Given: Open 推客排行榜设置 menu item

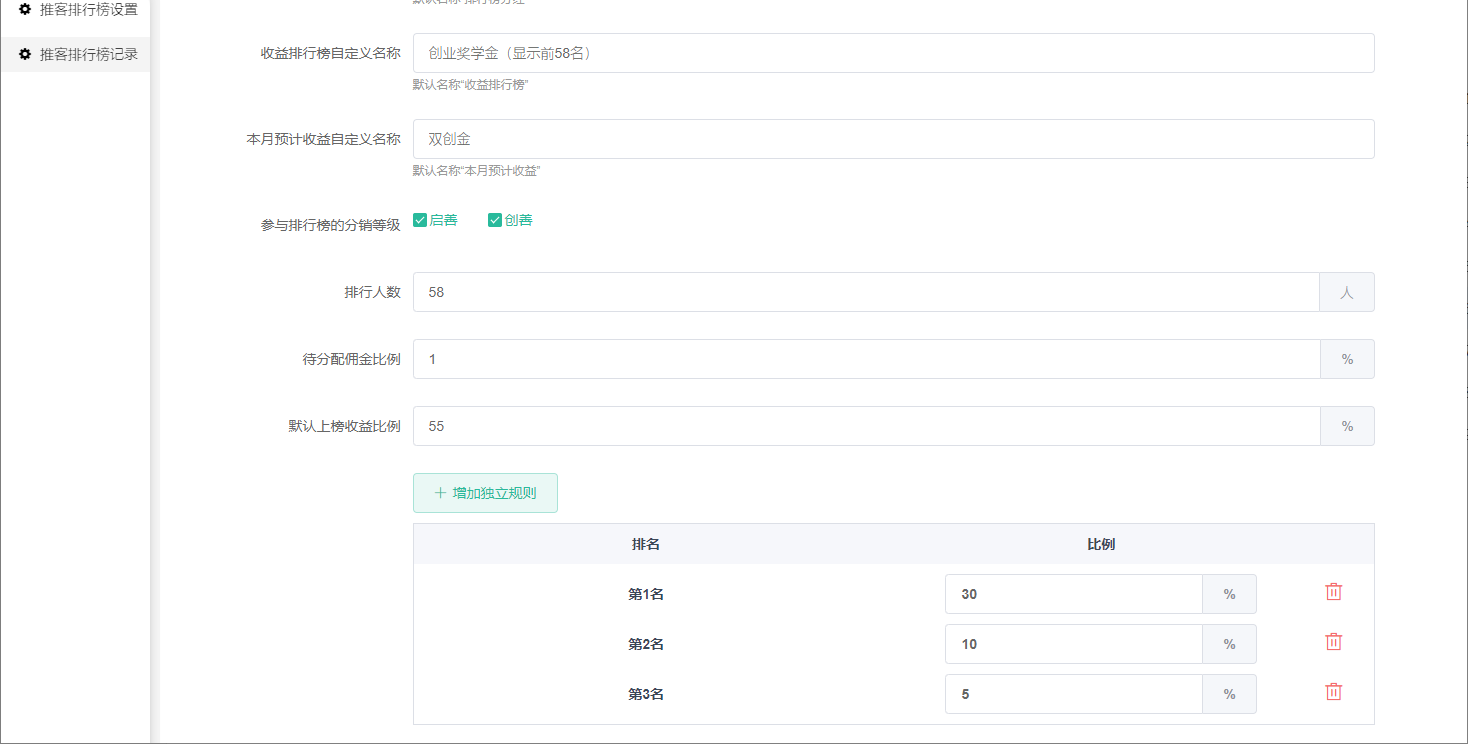Looking at the screenshot, I should [88, 9].
